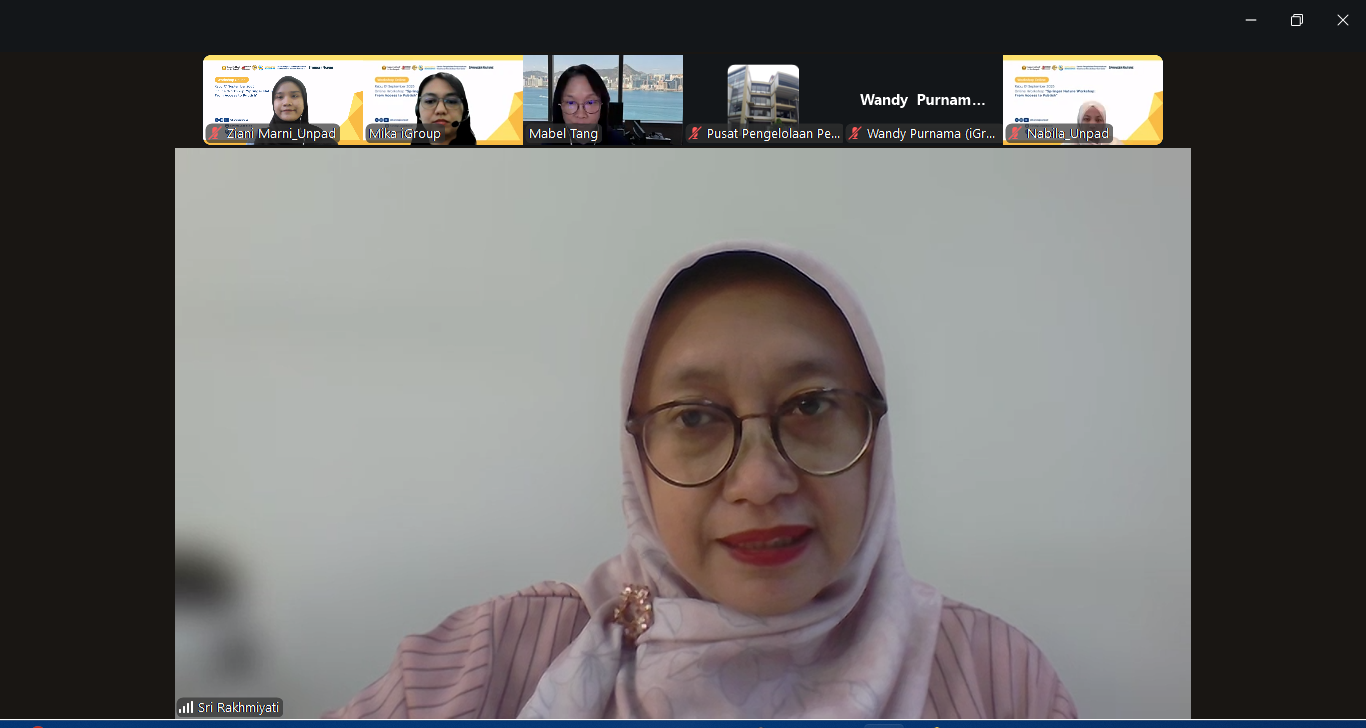Viewport: 1366px width, 728px height.
Task: Click the "Mika iGroup" name label
Action: point(405,134)
